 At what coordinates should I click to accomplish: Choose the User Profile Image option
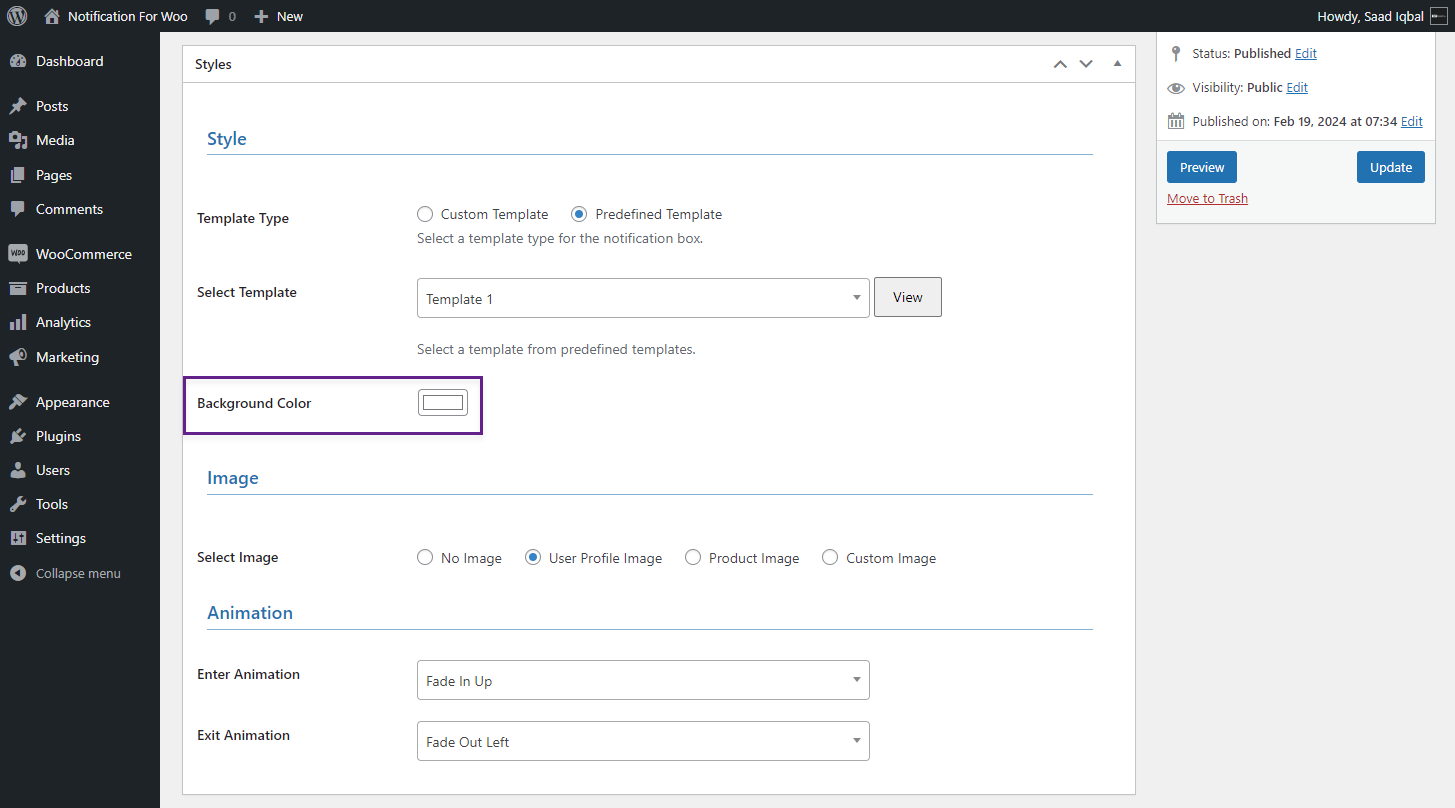533,558
